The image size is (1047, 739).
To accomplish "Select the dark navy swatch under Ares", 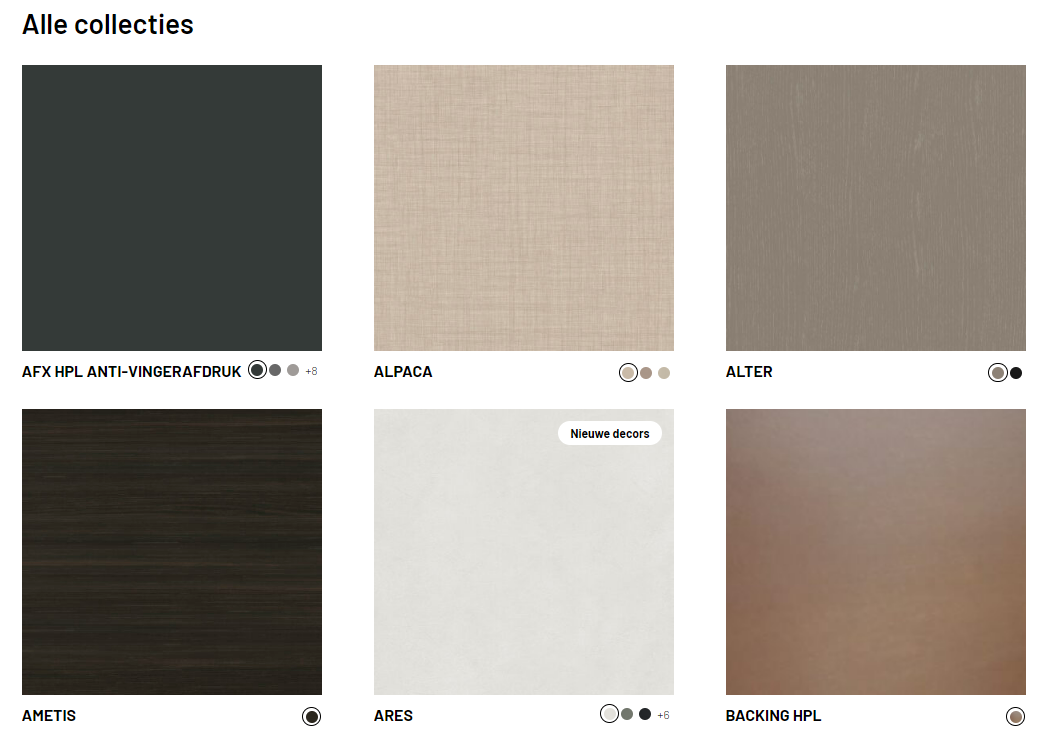I will click(645, 714).
